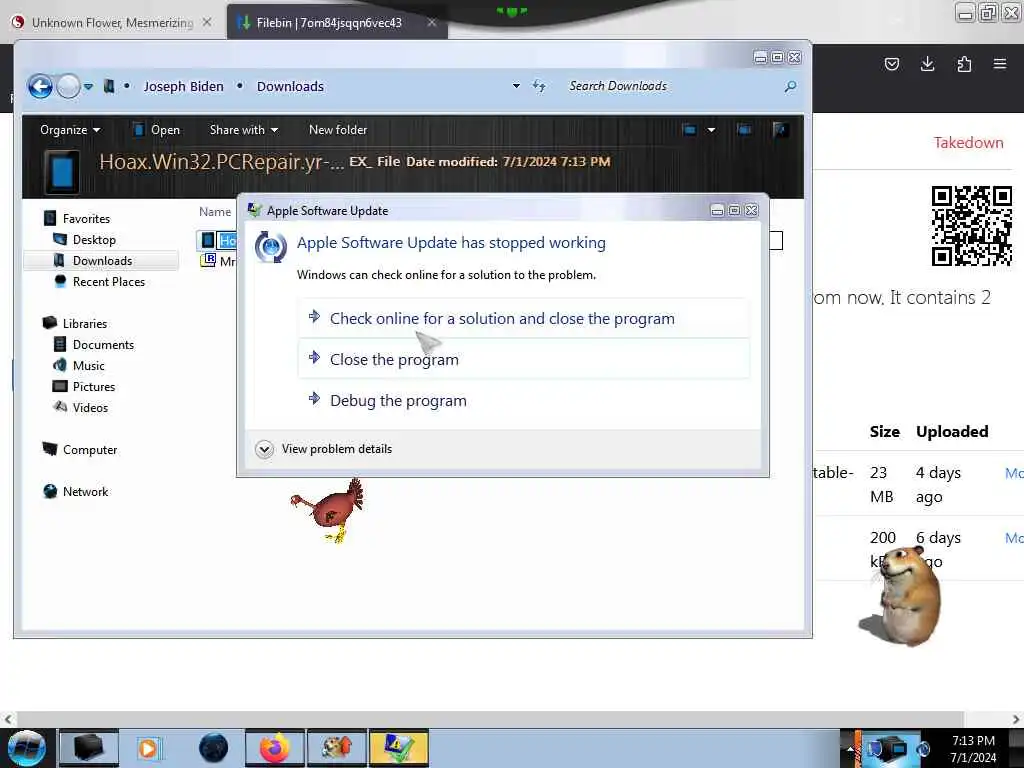Click the Joseph Biden breadcrumb

(x=184, y=86)
